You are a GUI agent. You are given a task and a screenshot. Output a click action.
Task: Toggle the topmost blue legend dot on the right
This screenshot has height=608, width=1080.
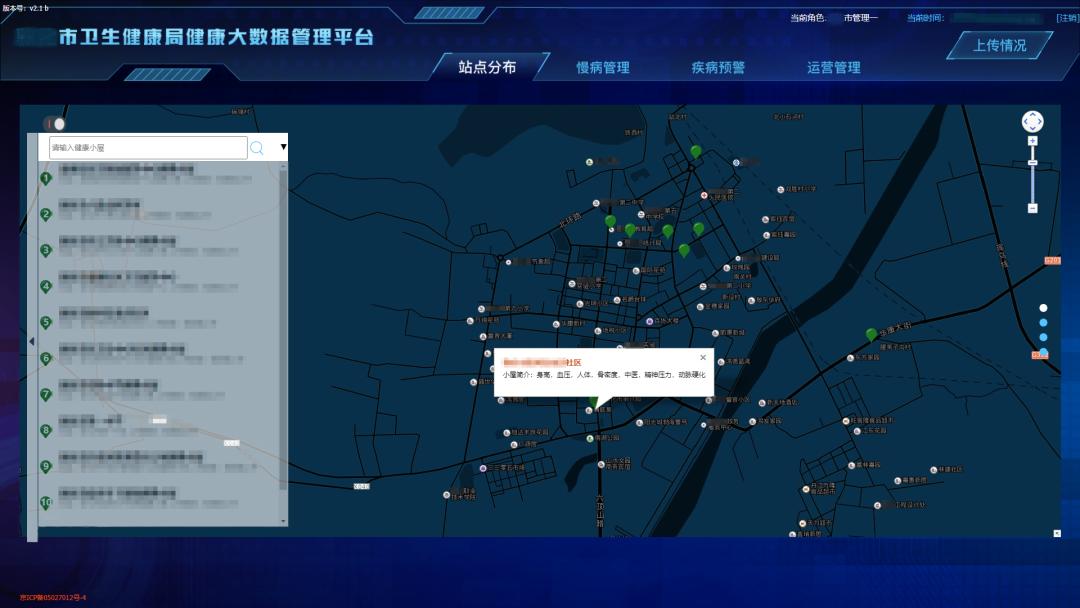point(1043,322)
